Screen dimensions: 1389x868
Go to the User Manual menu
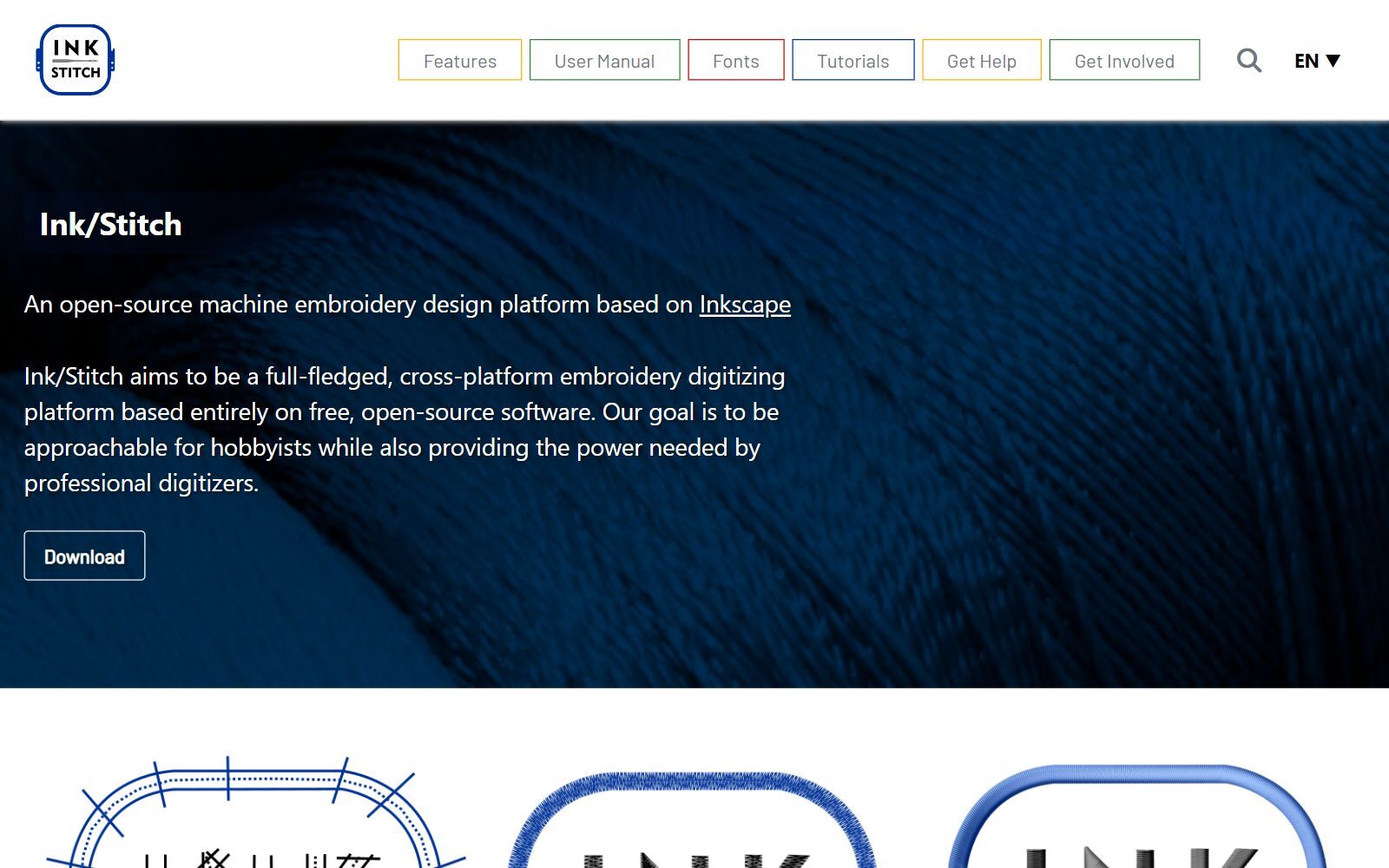coord(604,60)
